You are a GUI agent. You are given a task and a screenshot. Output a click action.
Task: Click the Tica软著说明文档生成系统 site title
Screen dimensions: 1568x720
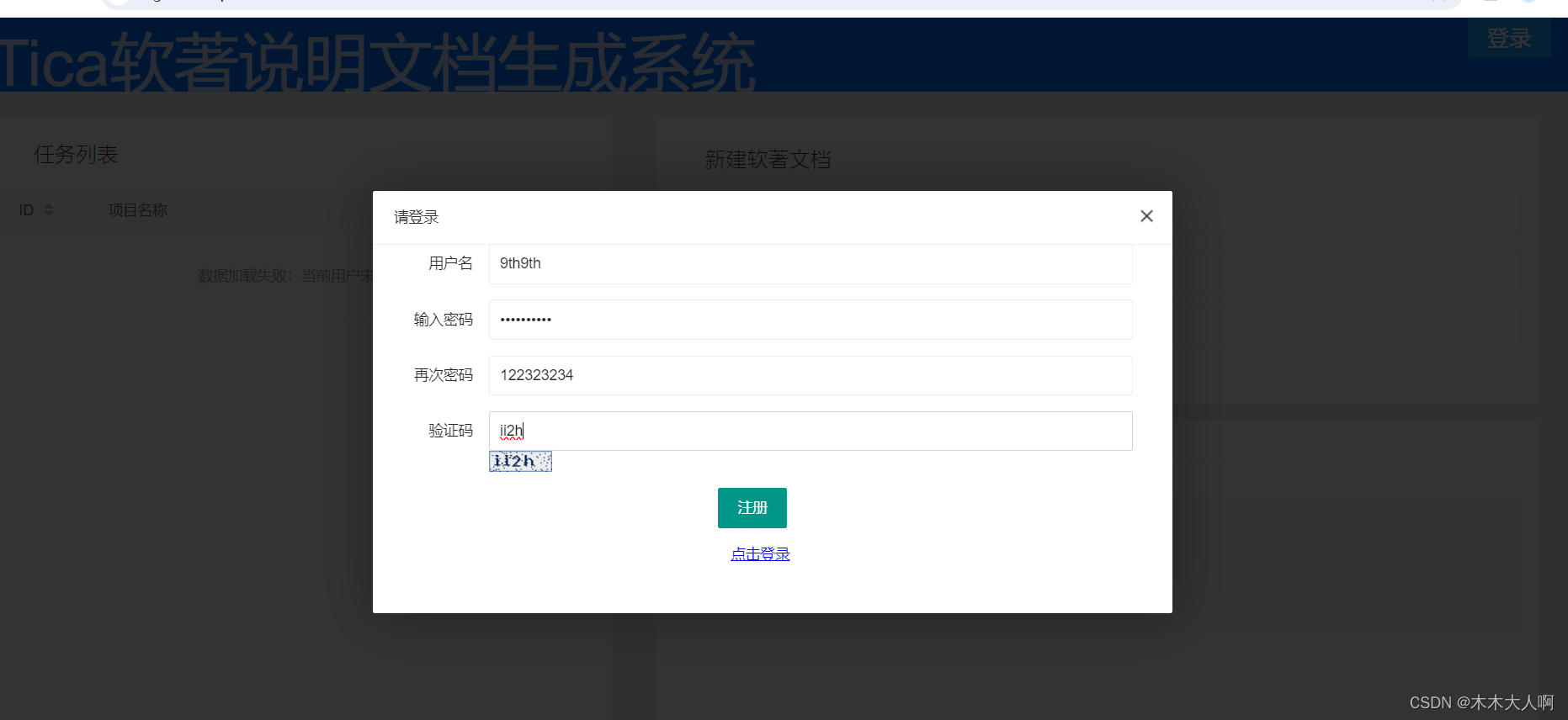[377, 62]
